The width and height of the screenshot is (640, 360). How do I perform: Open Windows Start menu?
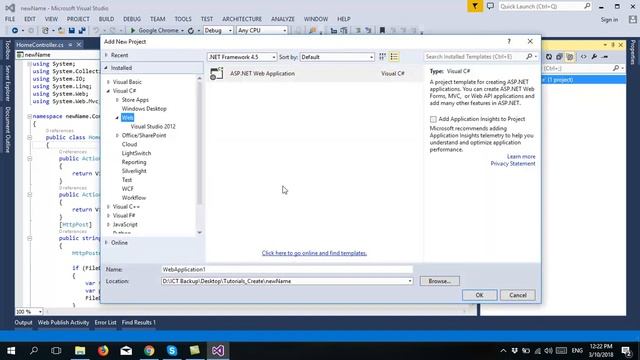point(11,351)
